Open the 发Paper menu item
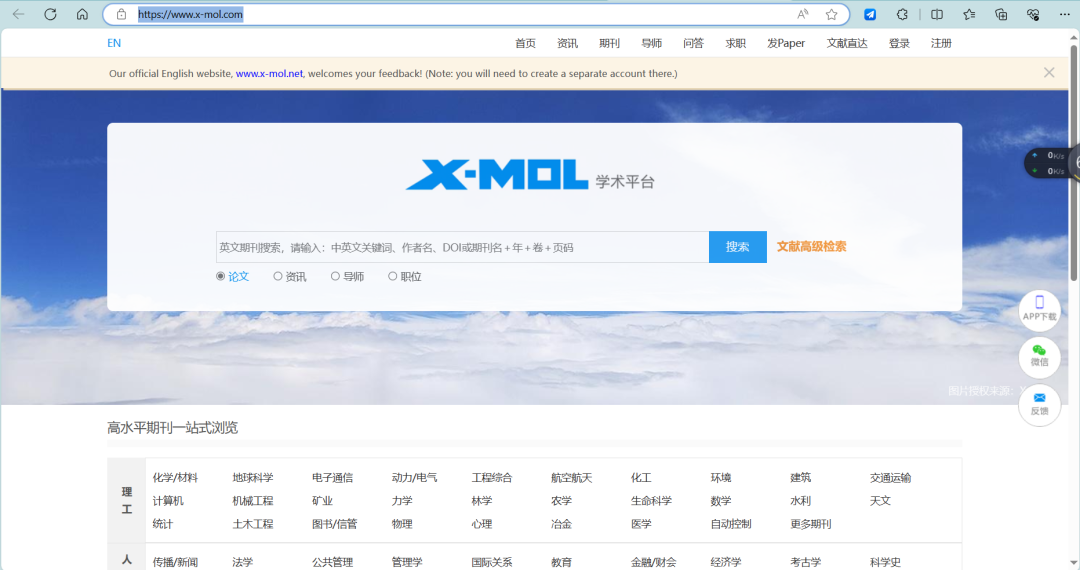This screenshot has height=570, width=1080. tap(786, 43)
